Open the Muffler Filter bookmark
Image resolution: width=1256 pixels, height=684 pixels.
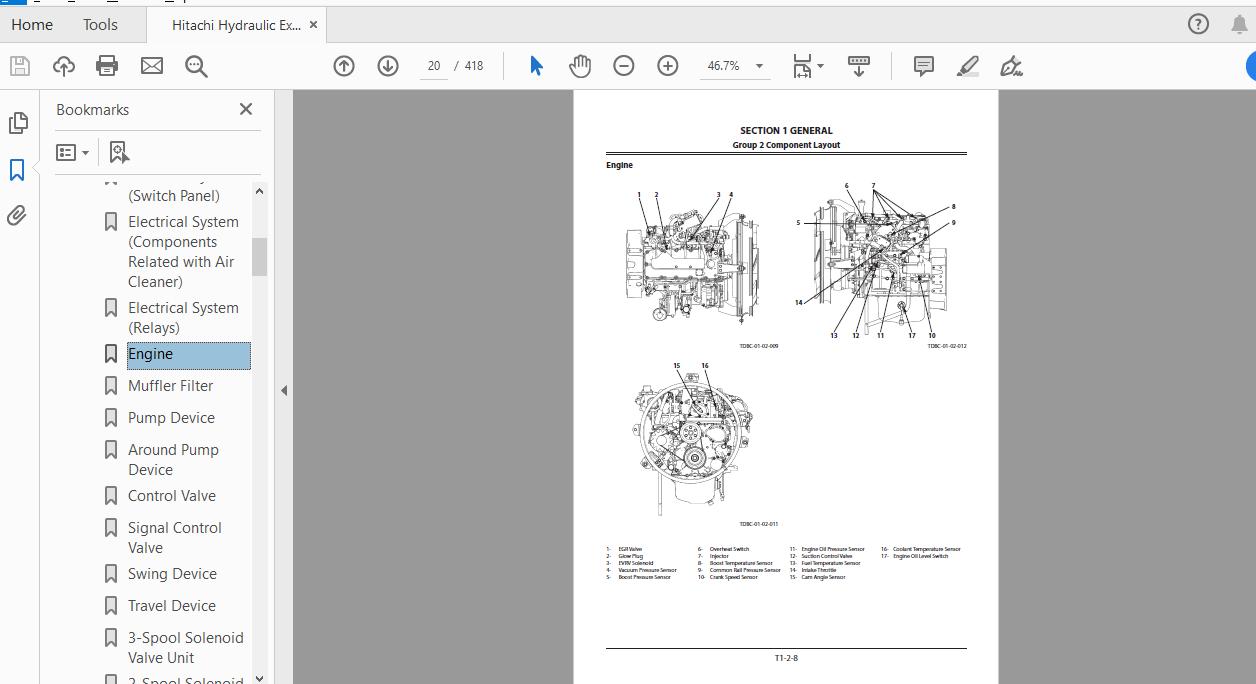[171, 386]
